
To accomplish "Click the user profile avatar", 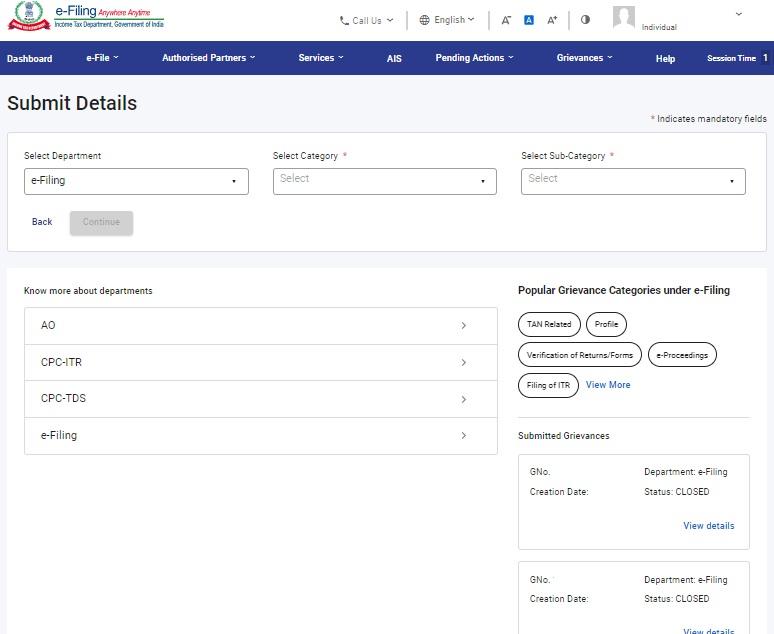I will (x=624, y=18).
